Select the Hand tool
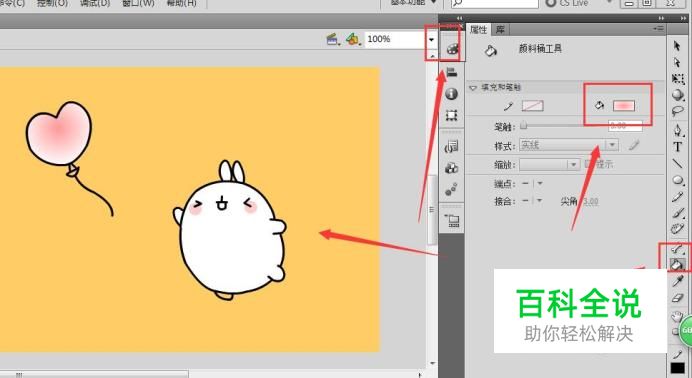 [x=676, y=316]
